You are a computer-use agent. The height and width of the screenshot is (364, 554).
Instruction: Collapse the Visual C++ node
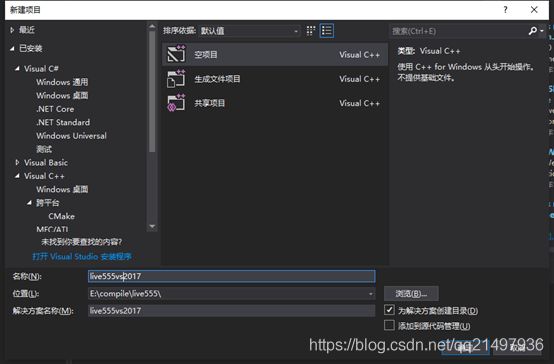[17, 176]
